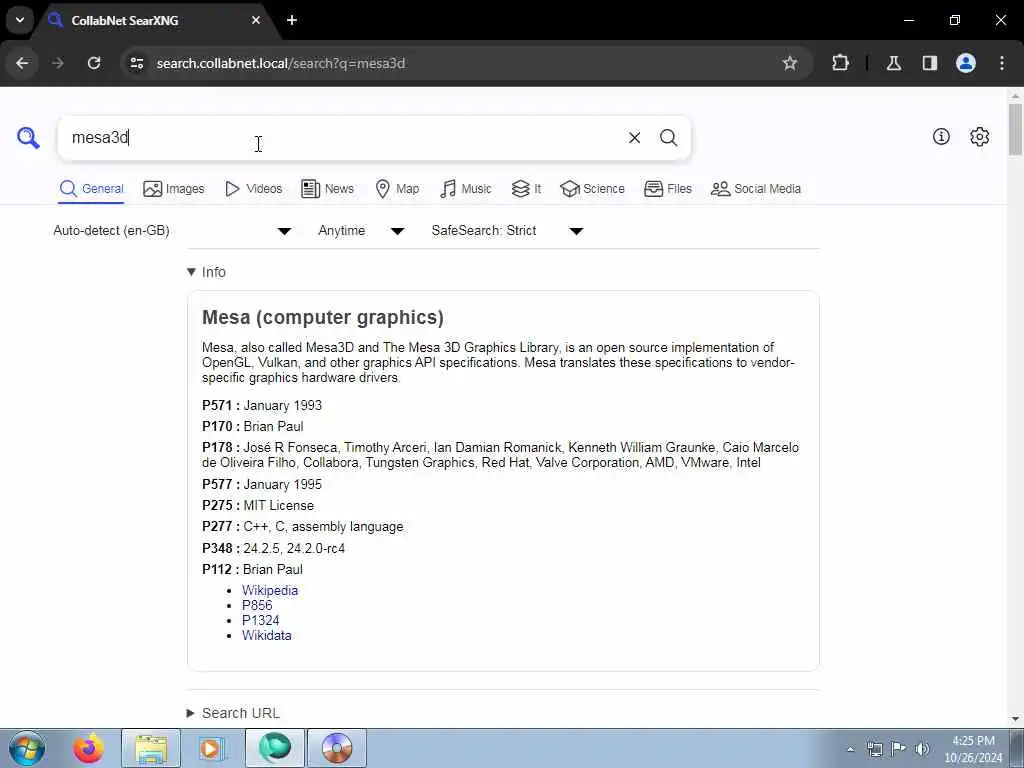Reload the page
1024x768 pixels.
pos(94,63)
